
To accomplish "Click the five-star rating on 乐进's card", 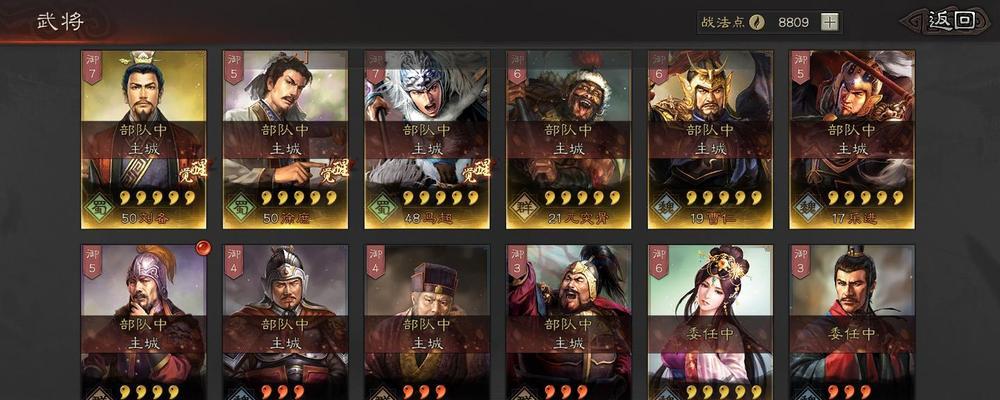I will click(x=866, y=198).
